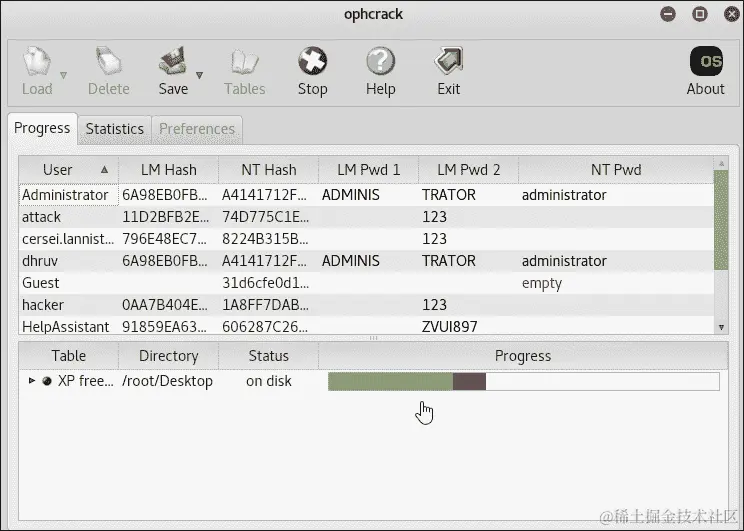The height and width of the screenshot is (531, 744).
Task: Stop the cracking process
Action: [312, 61]
